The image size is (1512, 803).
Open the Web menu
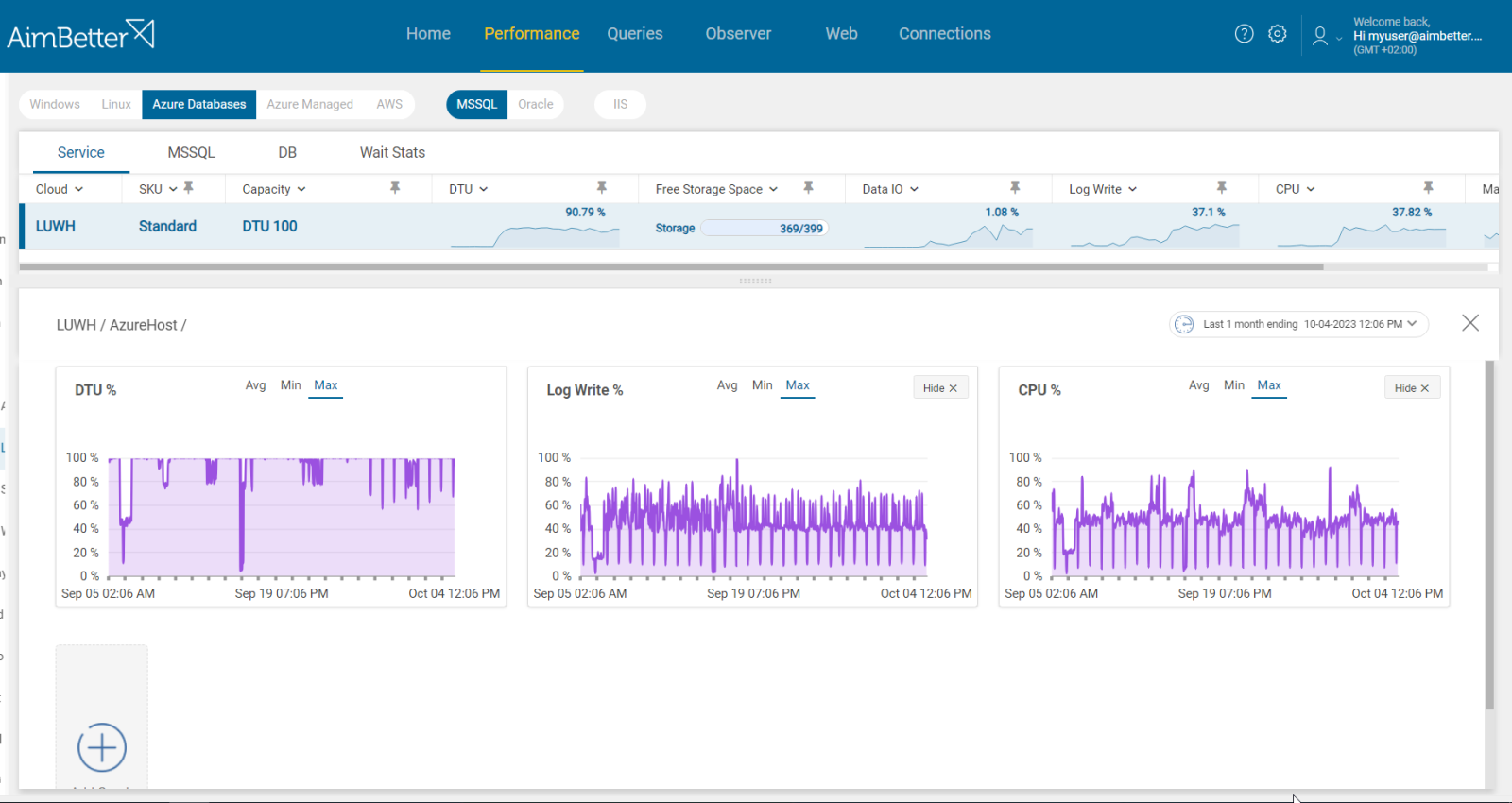click(x=841, y=34)
